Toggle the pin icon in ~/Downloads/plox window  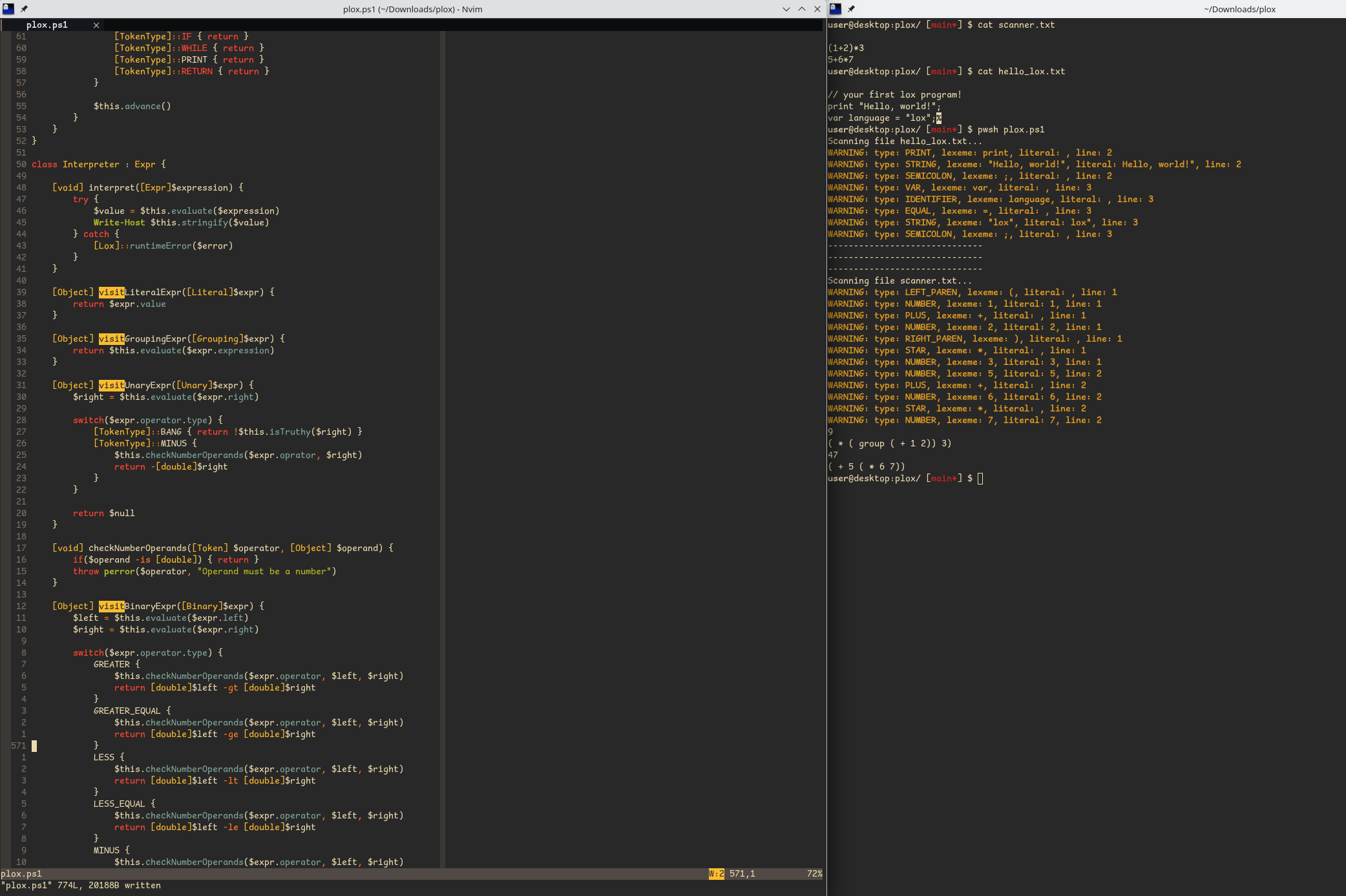pyautogui.click(x=851, y=9)
